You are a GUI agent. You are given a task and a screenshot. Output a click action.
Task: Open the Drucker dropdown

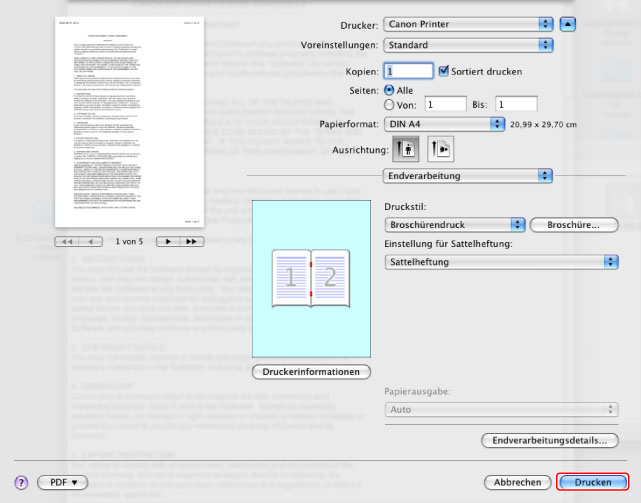pyautogui.click(x=468, y=23)
